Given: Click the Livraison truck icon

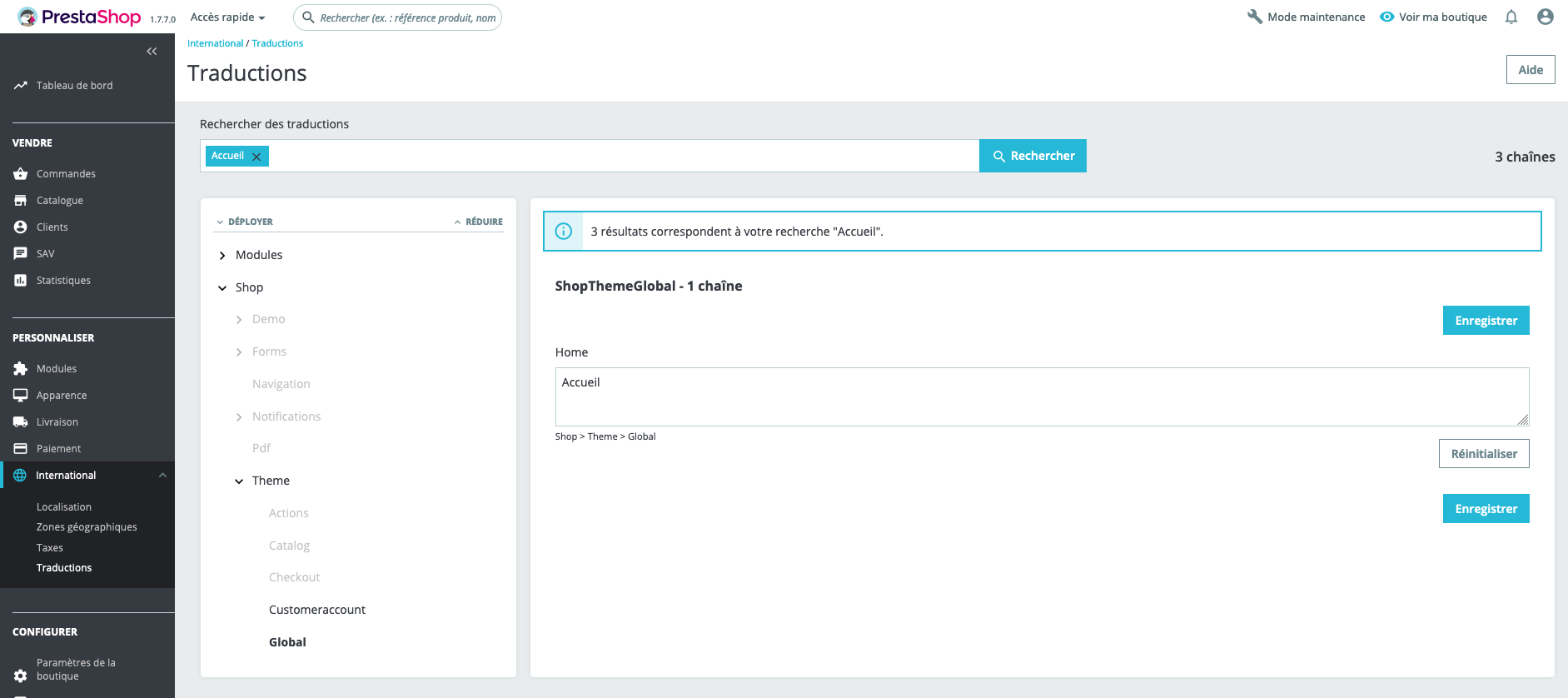Looking at the screenshot, I should pos(21,422).
